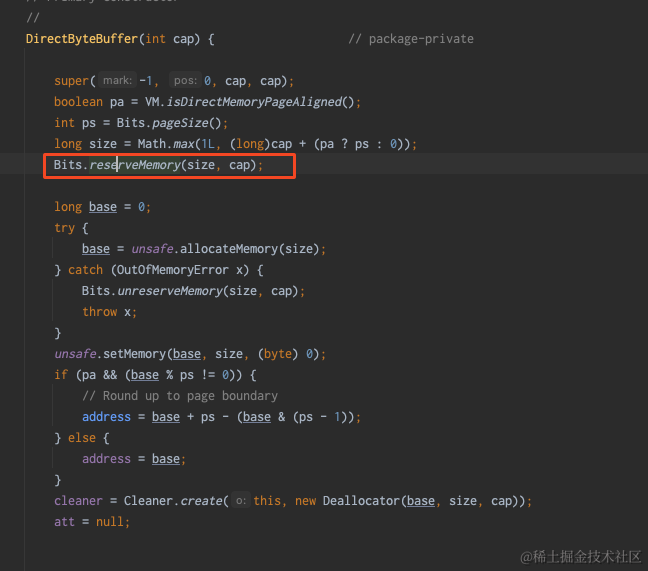
Task: Click the 'try' keyword
Action: [64, 228]
